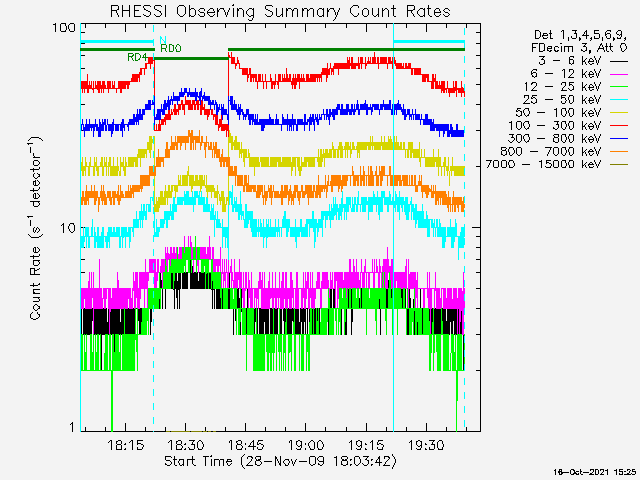Click the green line sample for 12 - 25 keV
This screenshot has height=480, width=640.
click(x=619, y=87)
